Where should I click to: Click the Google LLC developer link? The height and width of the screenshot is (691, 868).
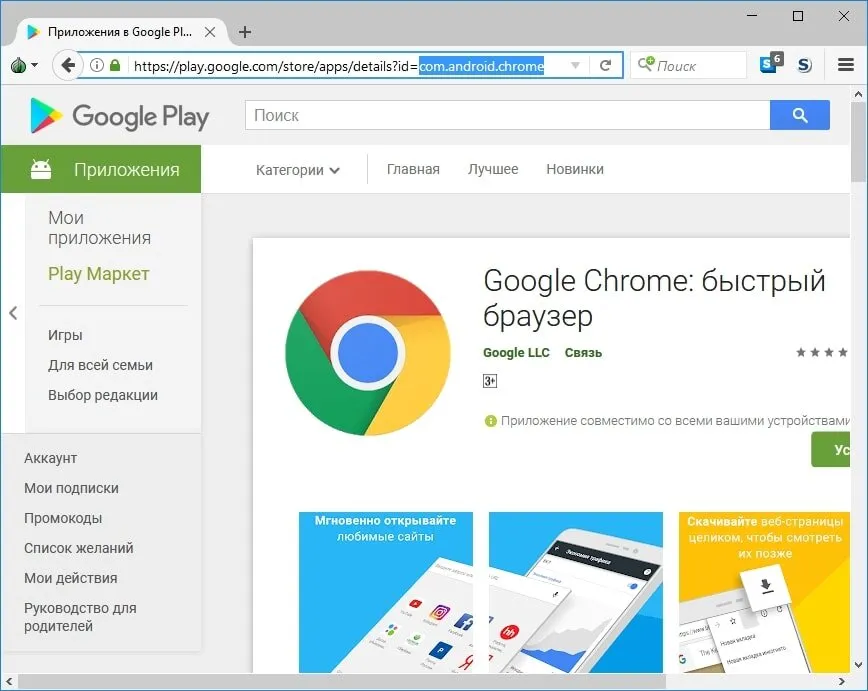[516, 353]
